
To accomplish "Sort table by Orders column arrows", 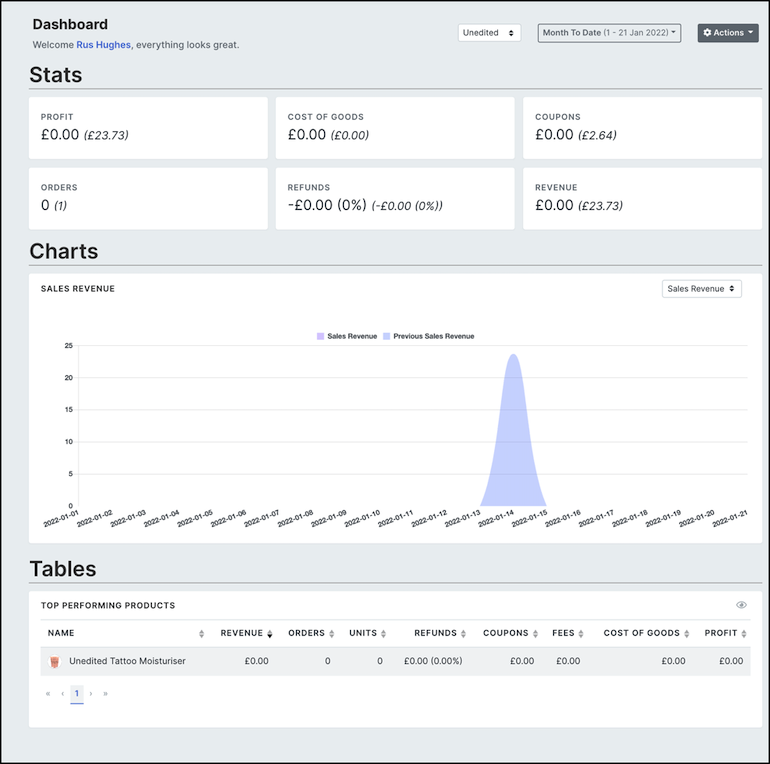I will pyautogui.click(x=331, y=634).
